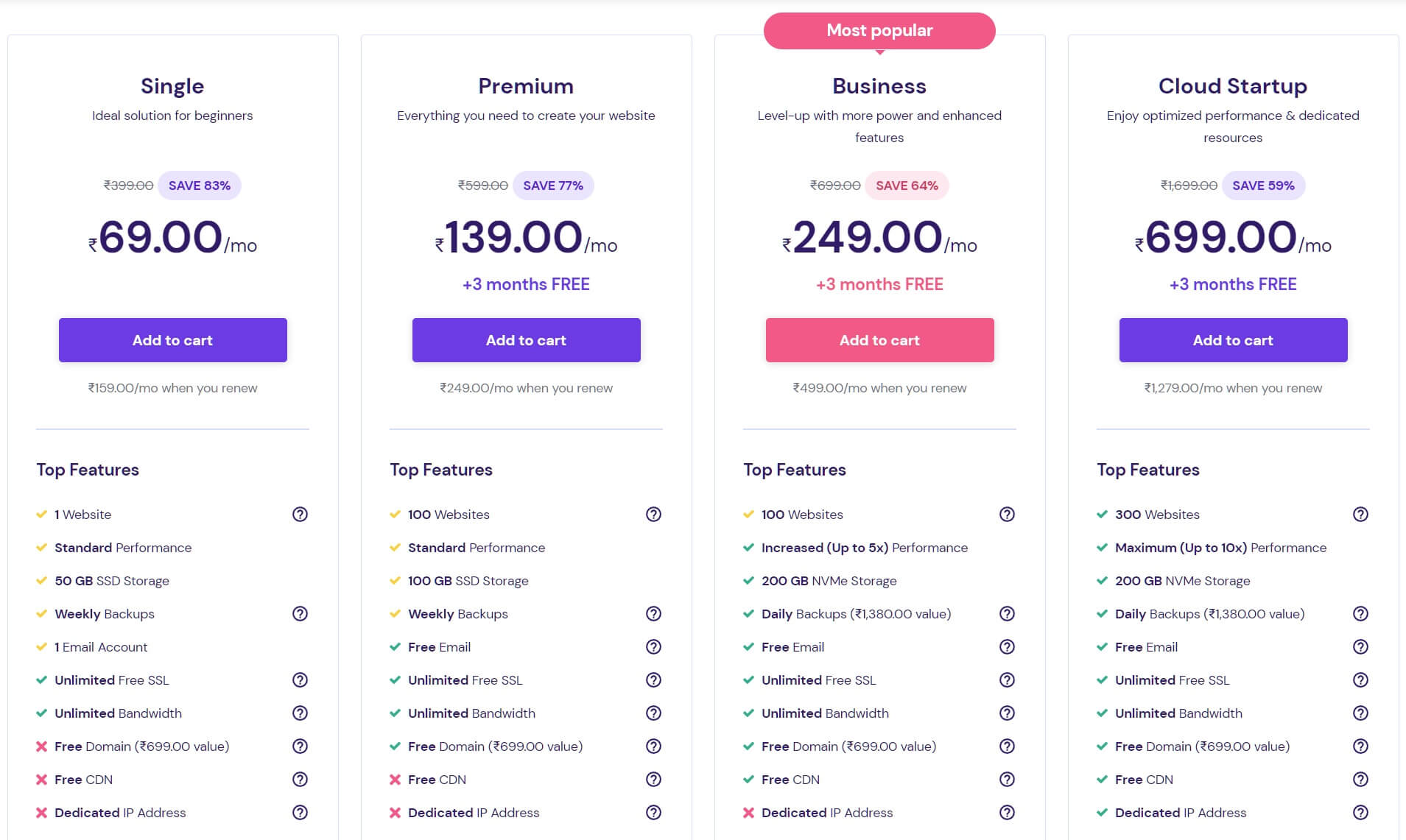Click the renewal price text under Single plan
The image size is (1406, 840).
pyautogui.click(x=172, y=387)
